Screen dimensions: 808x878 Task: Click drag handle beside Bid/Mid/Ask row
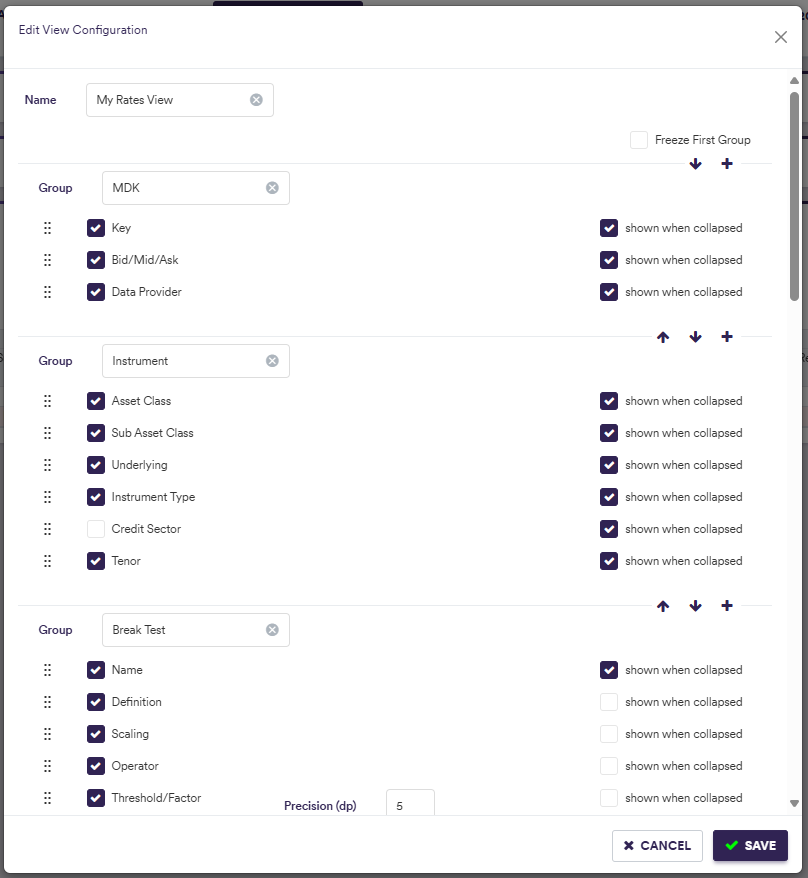pos(47,260)
